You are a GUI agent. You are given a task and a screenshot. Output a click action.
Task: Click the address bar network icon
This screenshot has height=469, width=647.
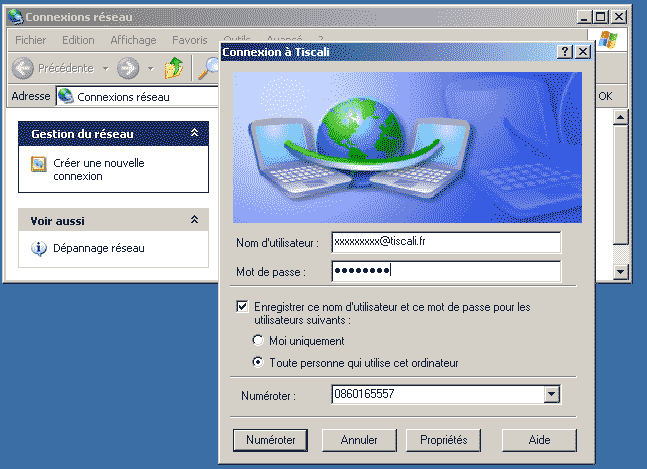tap(66, 97)
